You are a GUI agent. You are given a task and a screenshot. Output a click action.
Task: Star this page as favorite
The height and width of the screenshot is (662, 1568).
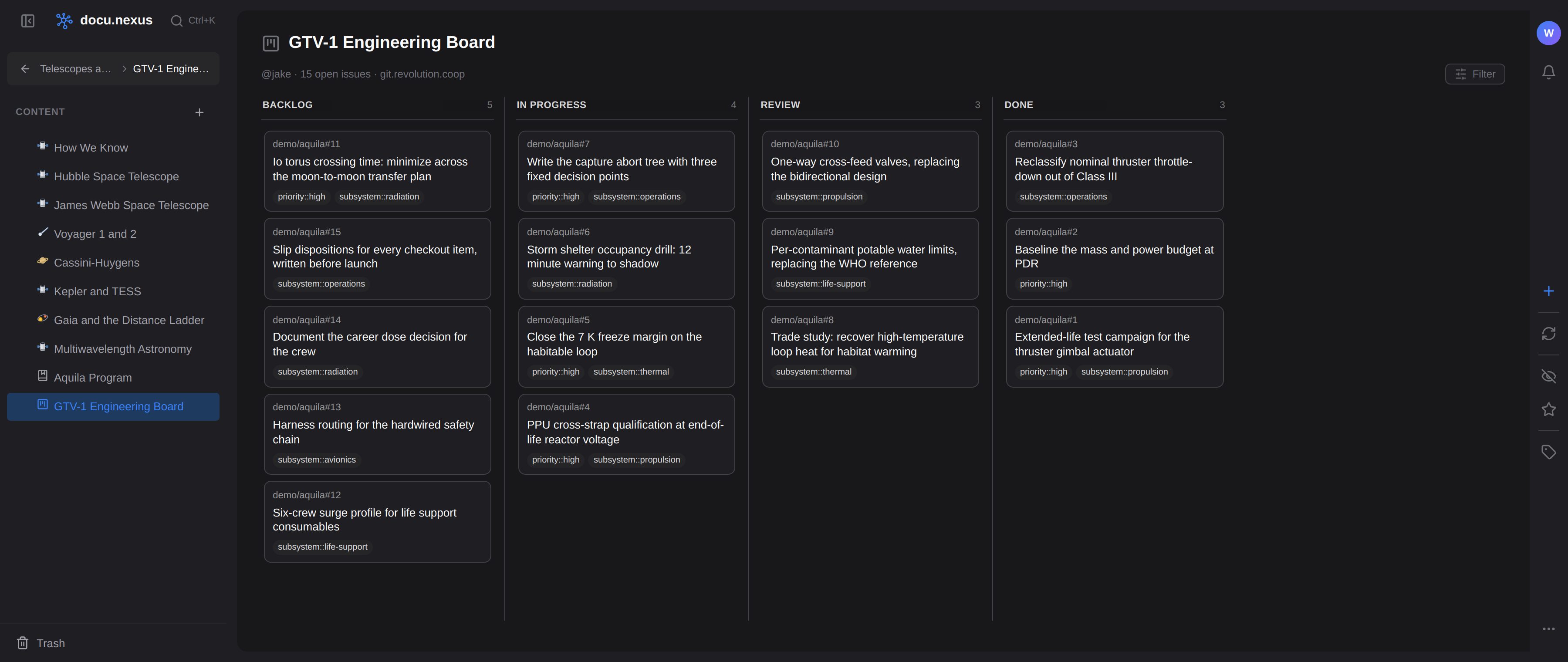click(x=1548, y=409)
